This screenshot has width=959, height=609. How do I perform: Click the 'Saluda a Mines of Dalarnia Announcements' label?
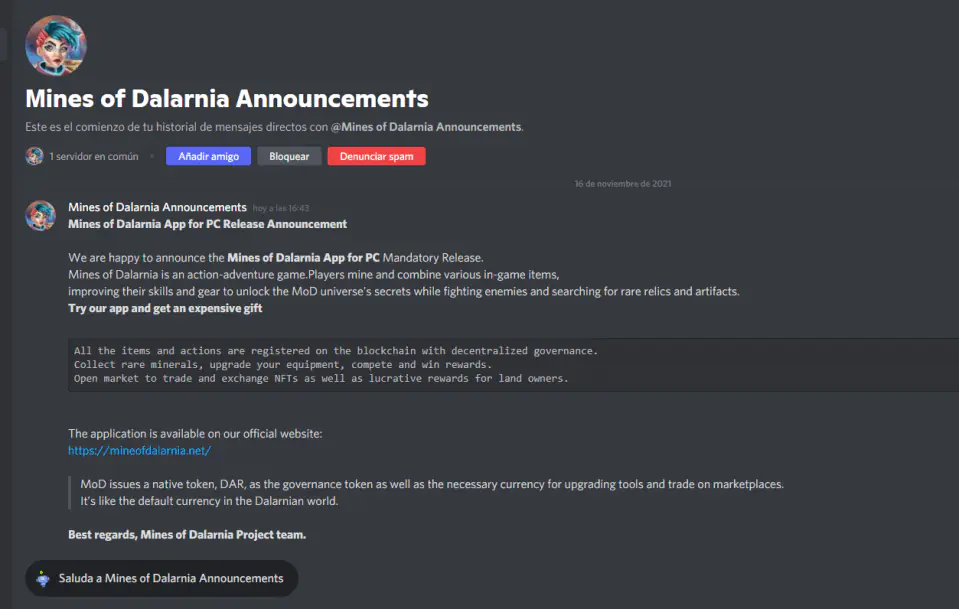[x=171, y=578]
